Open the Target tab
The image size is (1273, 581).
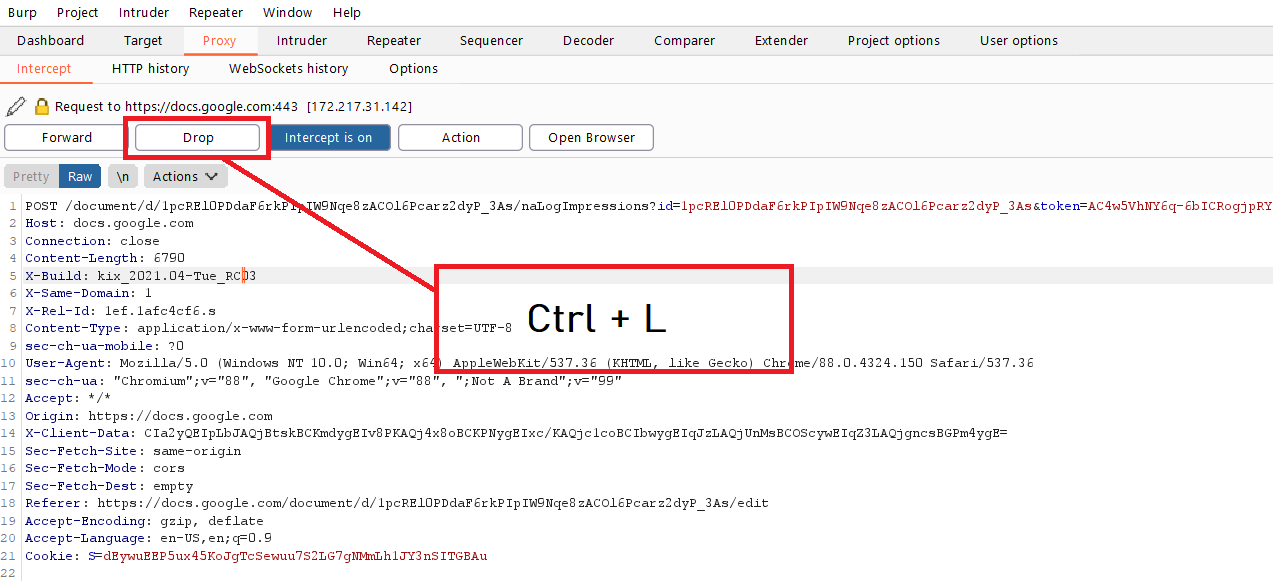click(142, 40)
